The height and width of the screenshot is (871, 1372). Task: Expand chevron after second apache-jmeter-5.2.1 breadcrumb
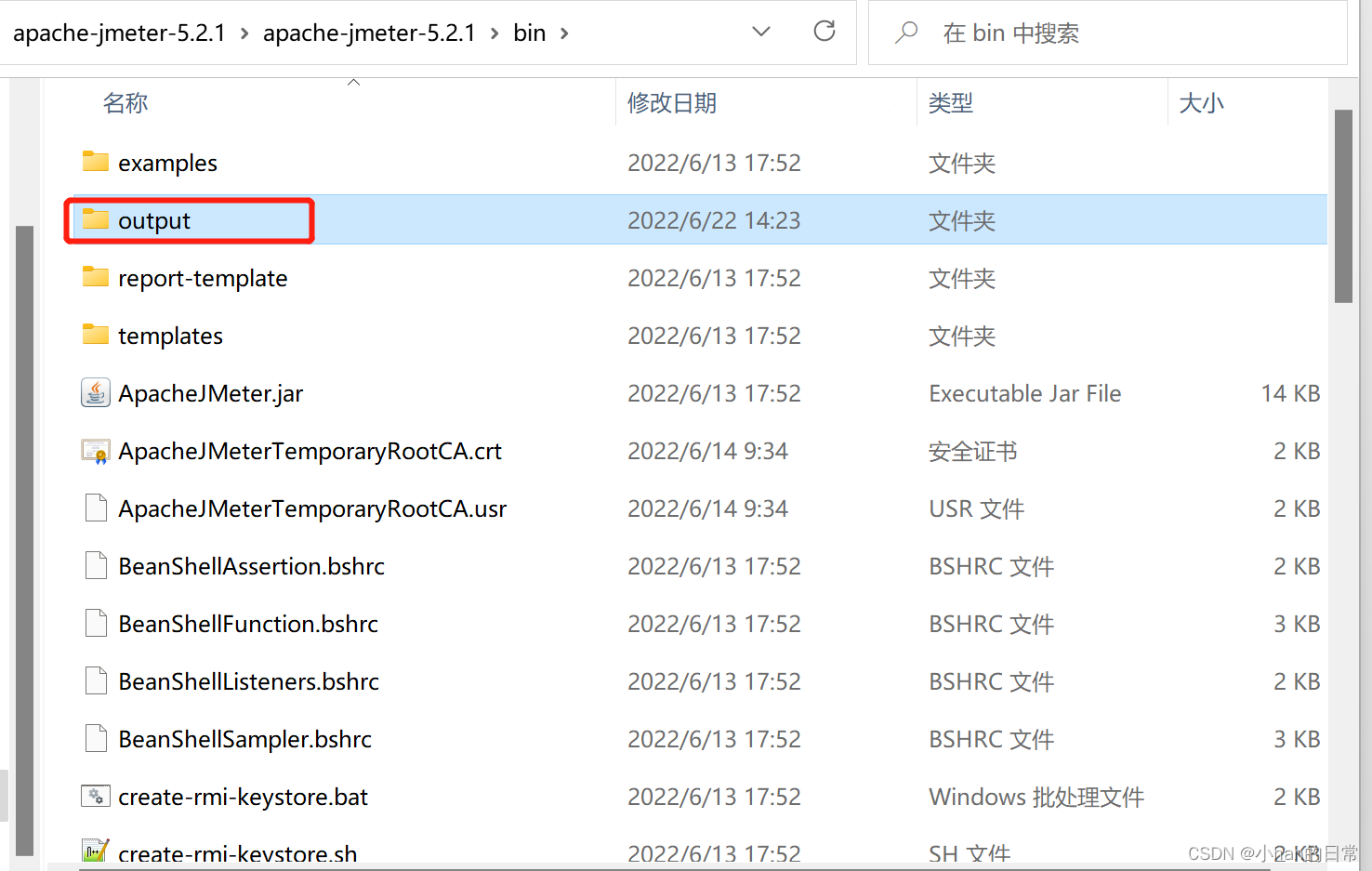[495, 33]
